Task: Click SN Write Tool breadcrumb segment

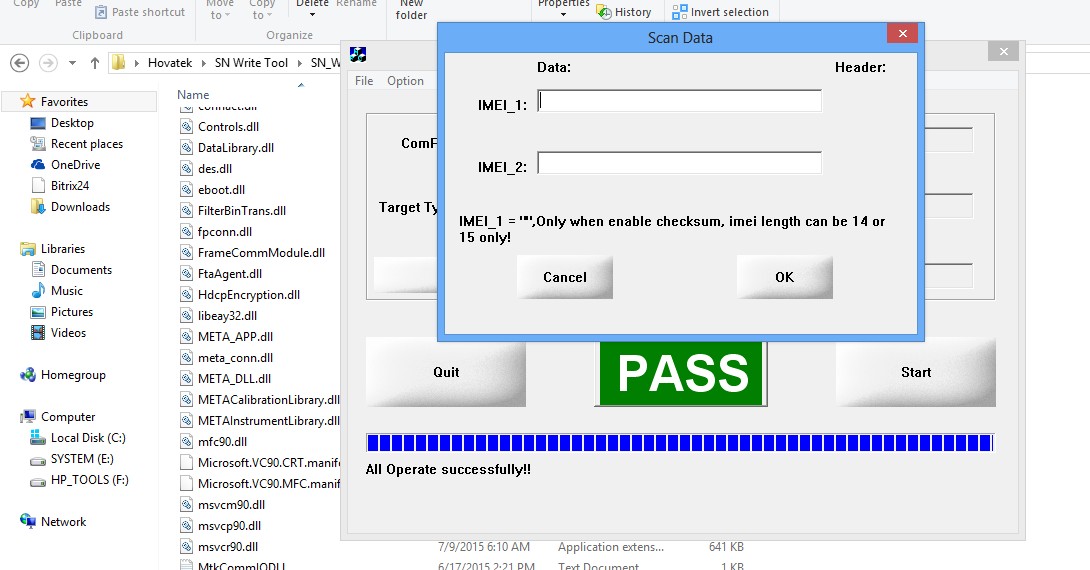Action: [251, 63]
